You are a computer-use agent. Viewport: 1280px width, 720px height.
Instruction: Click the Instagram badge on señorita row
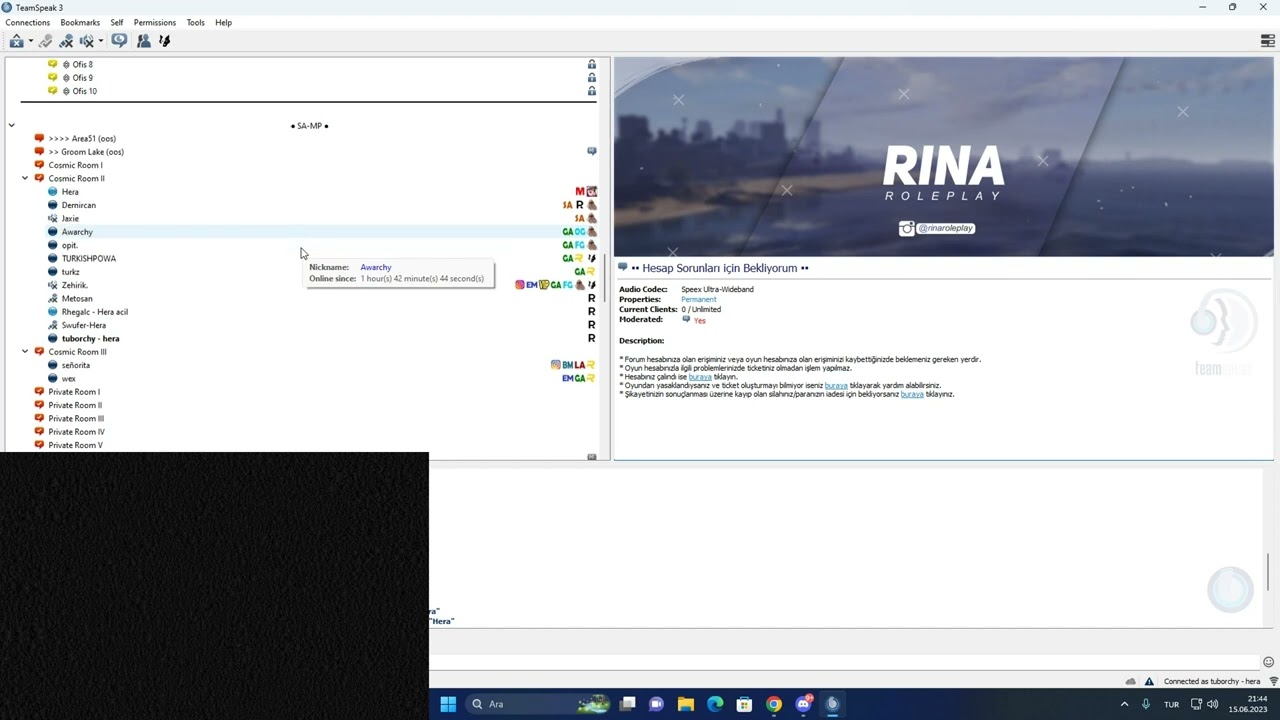pos(556,365)
